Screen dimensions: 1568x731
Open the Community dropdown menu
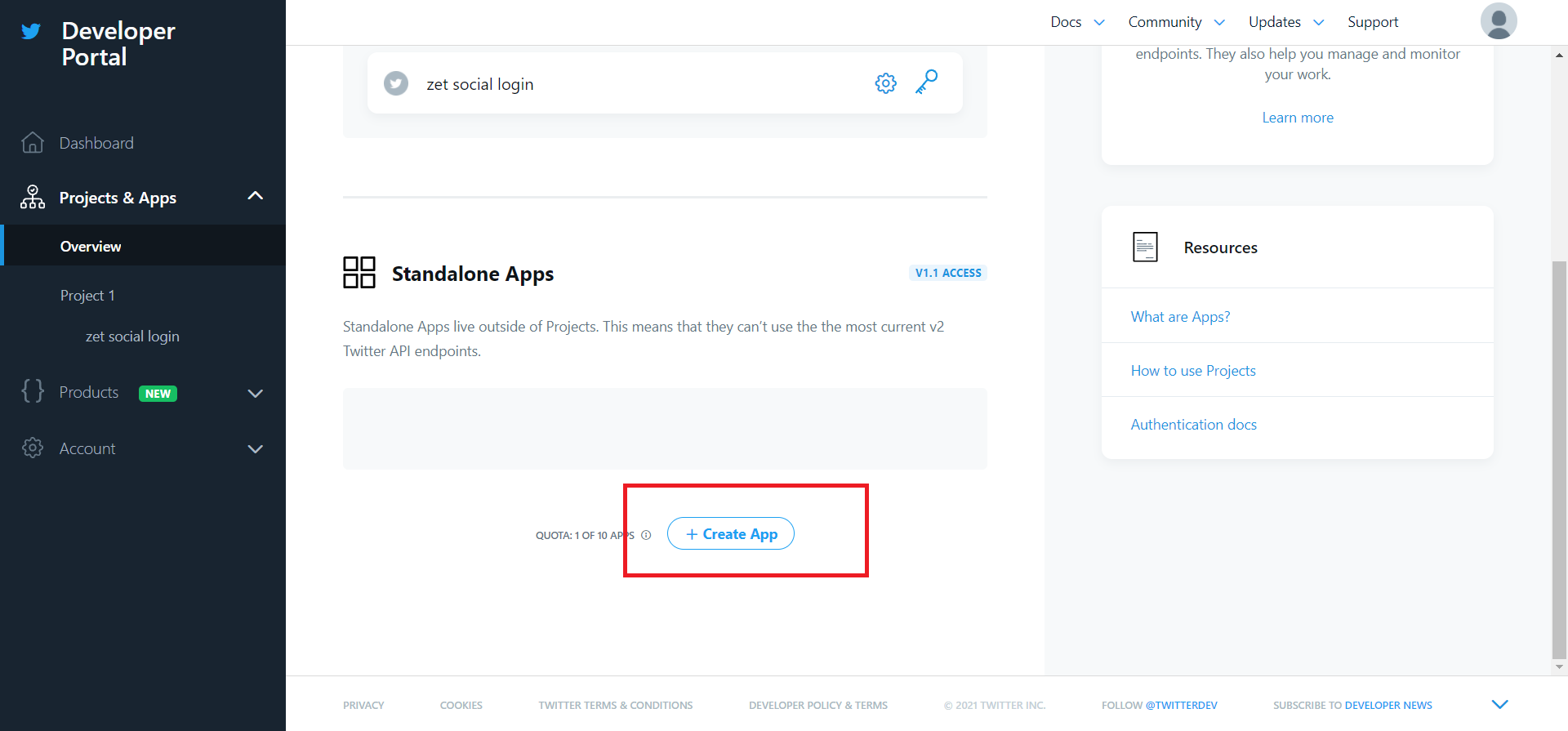pos(1175,22)
